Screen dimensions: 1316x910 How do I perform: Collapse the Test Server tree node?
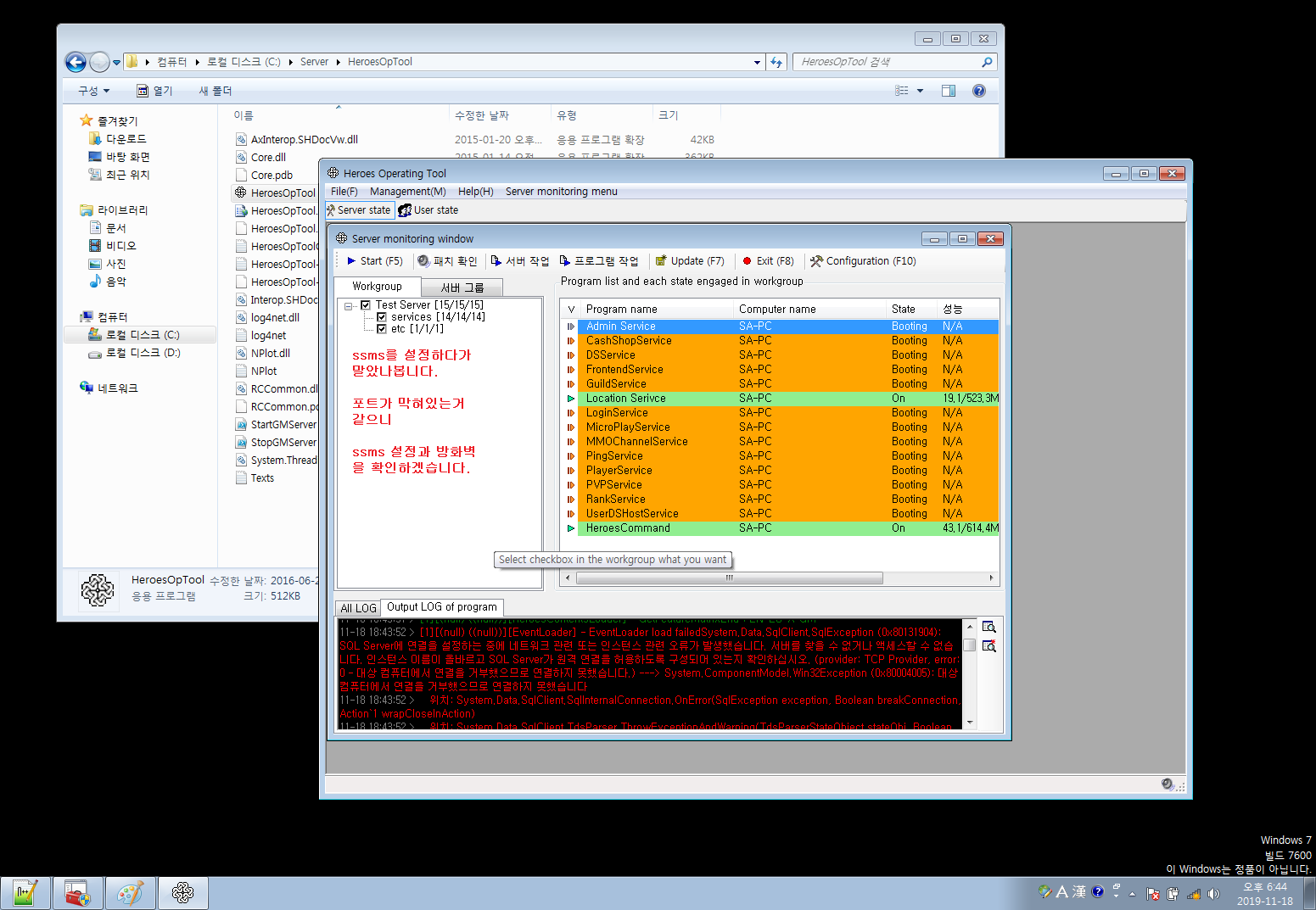click(x=349, y=305)
